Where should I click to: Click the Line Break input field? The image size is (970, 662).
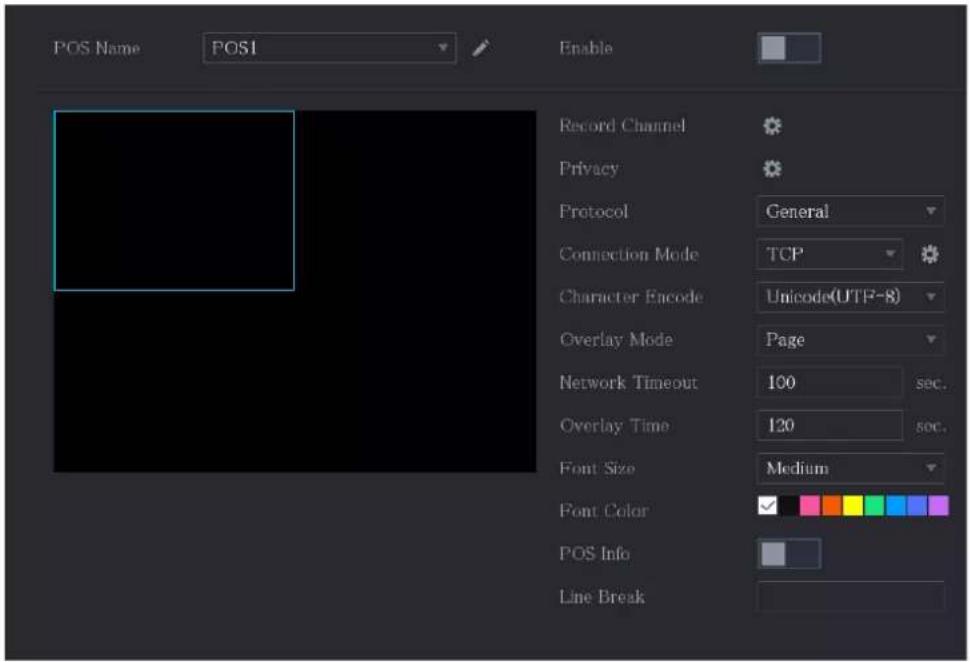coord(850,596)
